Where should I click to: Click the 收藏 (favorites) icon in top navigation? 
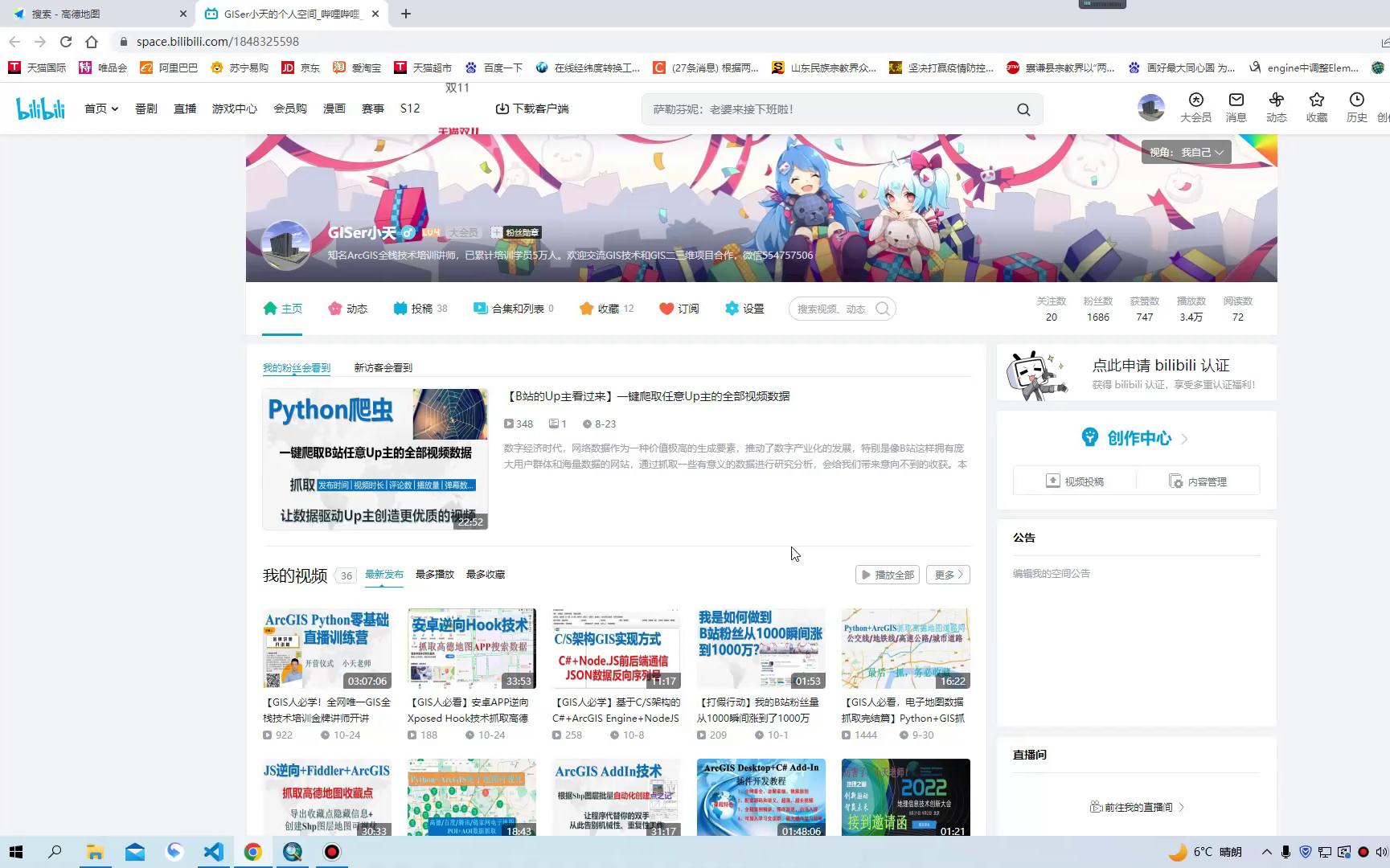(1316, 108)
